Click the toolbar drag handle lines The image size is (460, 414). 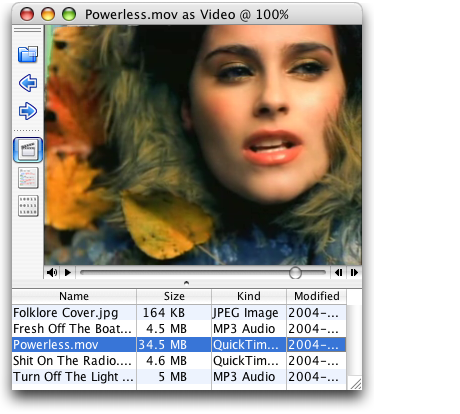click(28, 30)
